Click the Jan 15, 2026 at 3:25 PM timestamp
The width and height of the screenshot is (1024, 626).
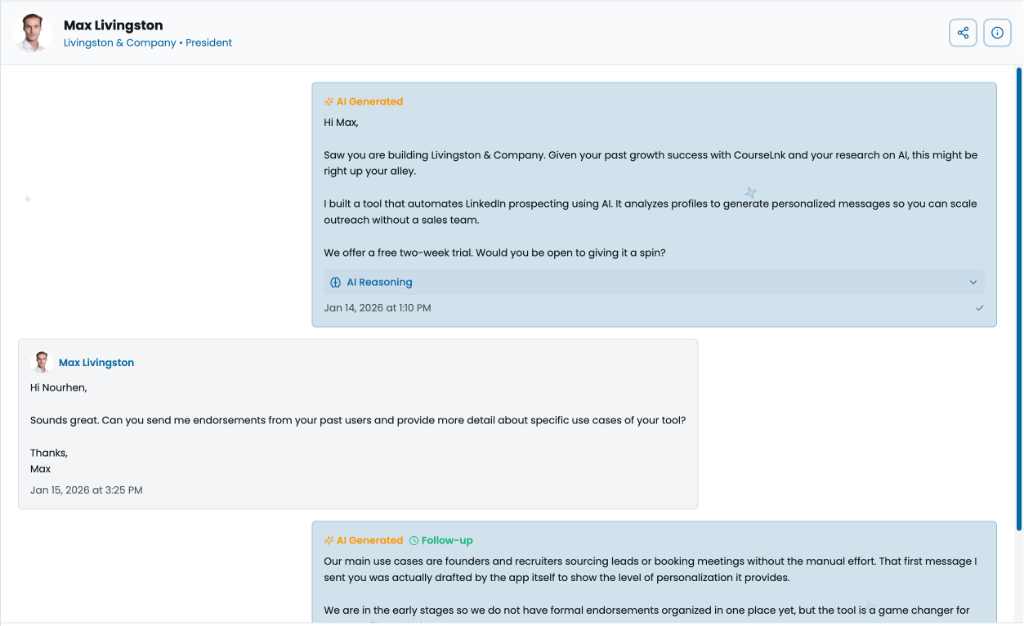pyautogui.click(x=86, y=491)
